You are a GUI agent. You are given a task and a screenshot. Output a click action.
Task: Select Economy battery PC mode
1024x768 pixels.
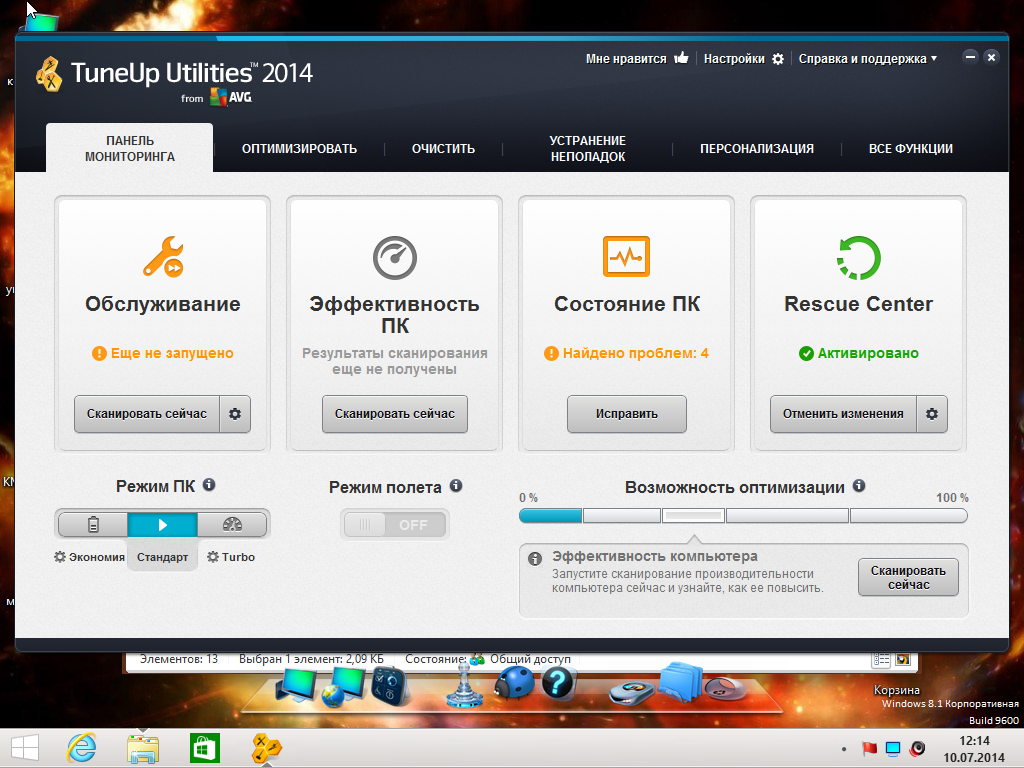click(93, 524)
